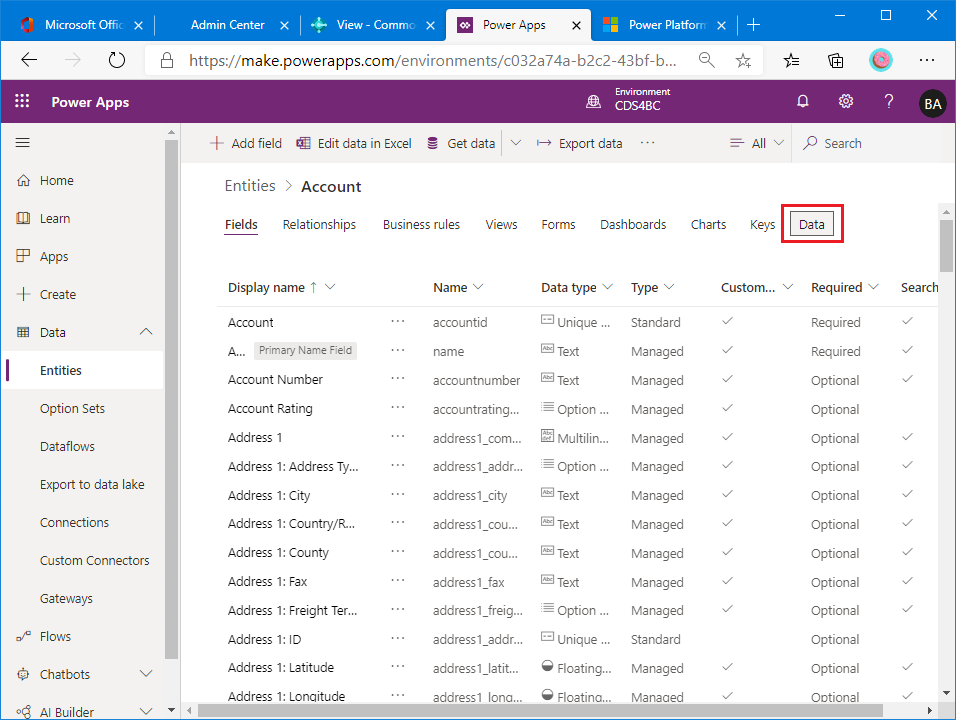Click the Entities breadcrumb link
Screen dimensions: 956x720
tap(250, 186)
